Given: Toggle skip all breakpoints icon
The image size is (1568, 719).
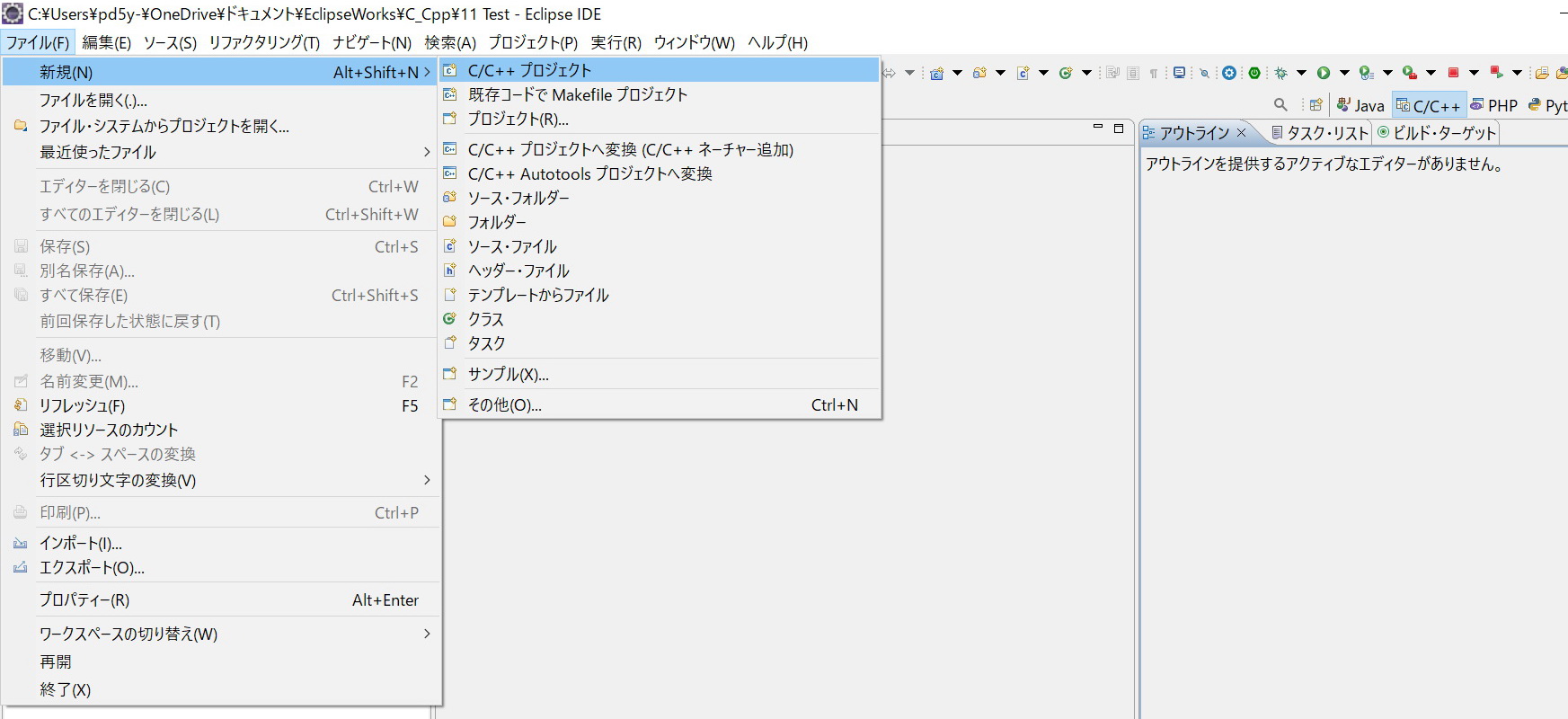Looking at the screenshot, I should [x=1204, y=73].
